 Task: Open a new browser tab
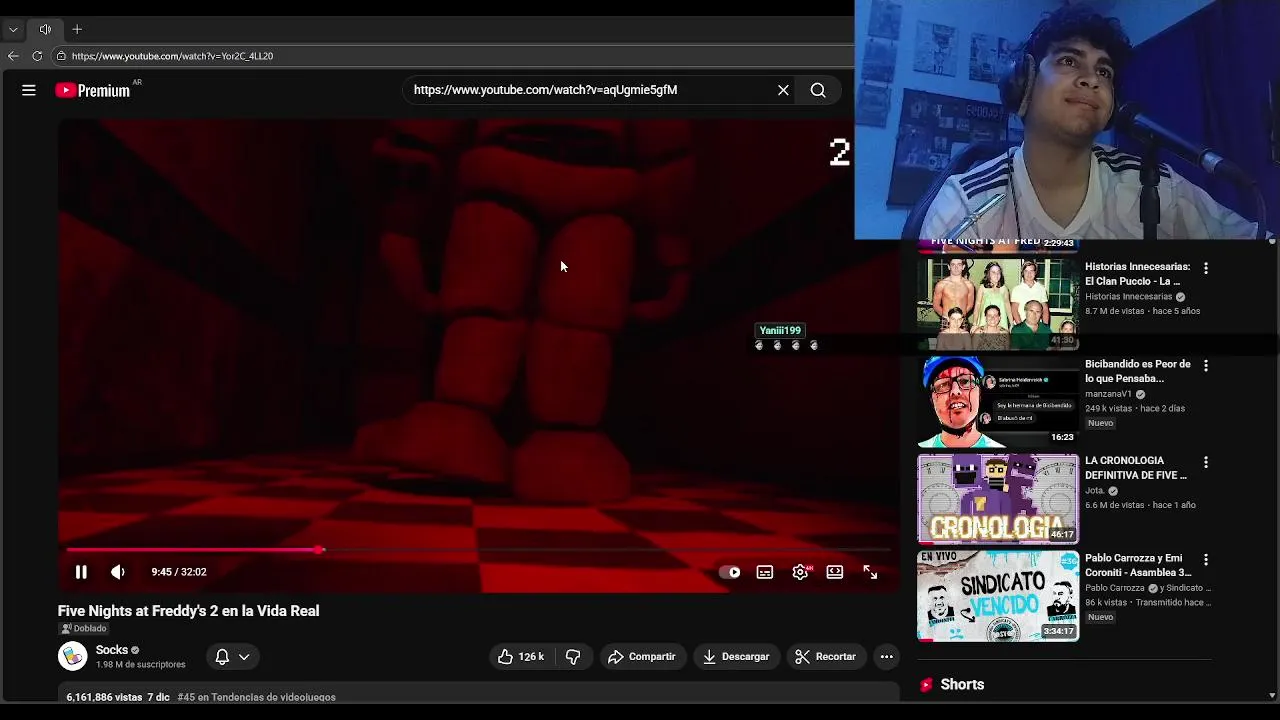coord(77,30)
